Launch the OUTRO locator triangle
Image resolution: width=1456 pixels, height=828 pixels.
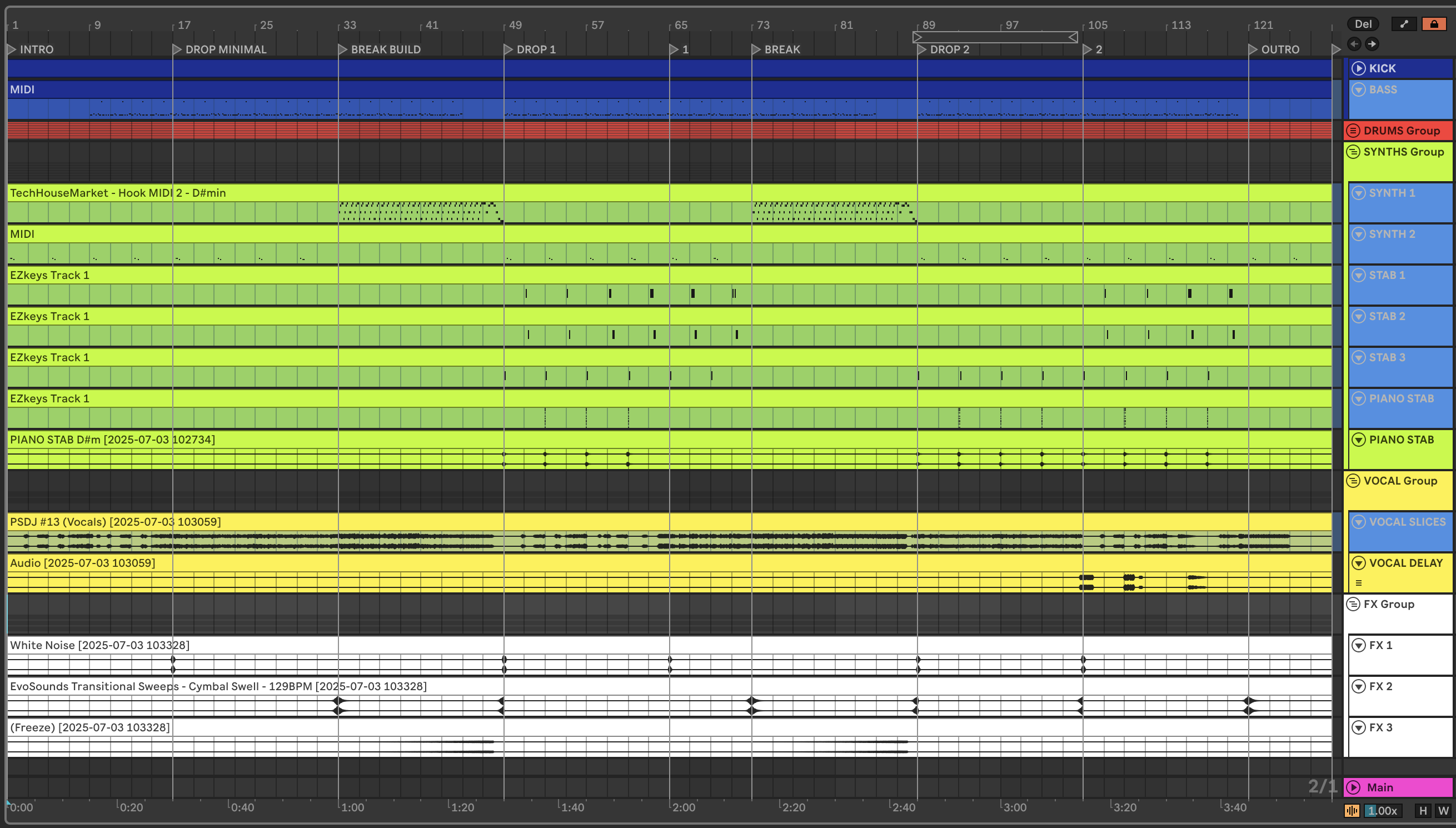(x=1253, y=49)
